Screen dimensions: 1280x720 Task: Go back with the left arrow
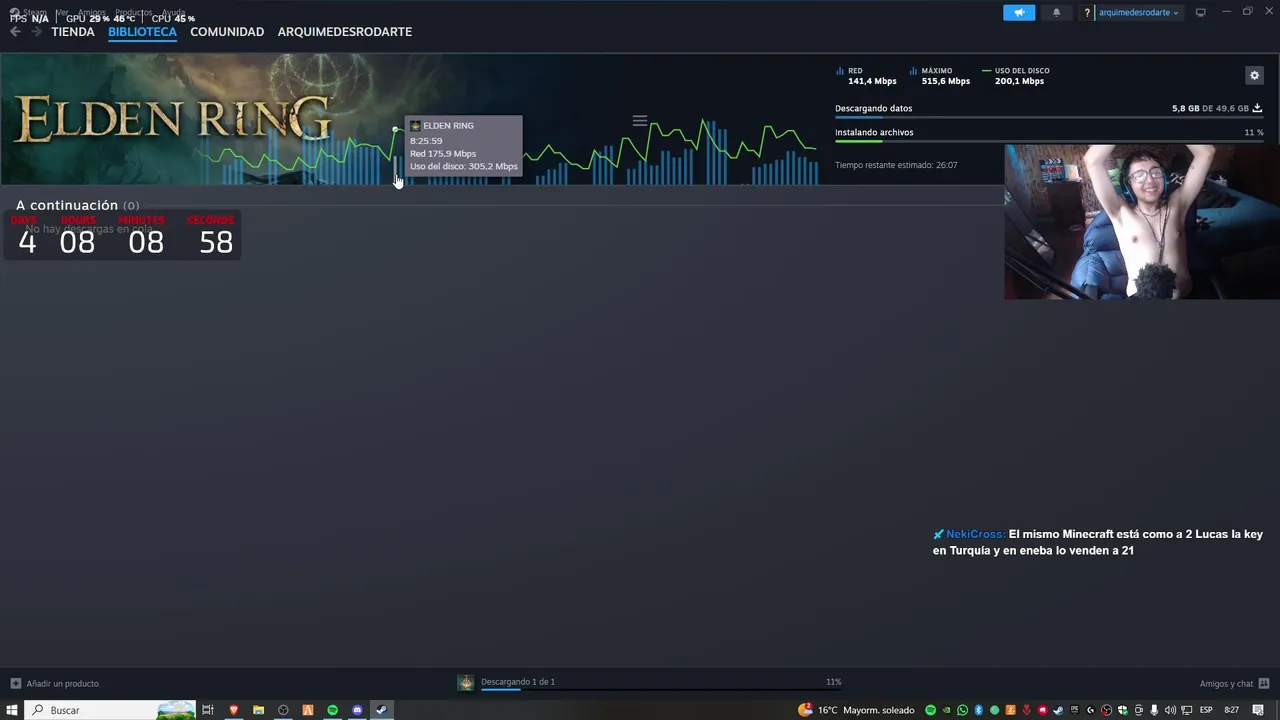pyautogui.click(x=15, y=32)
